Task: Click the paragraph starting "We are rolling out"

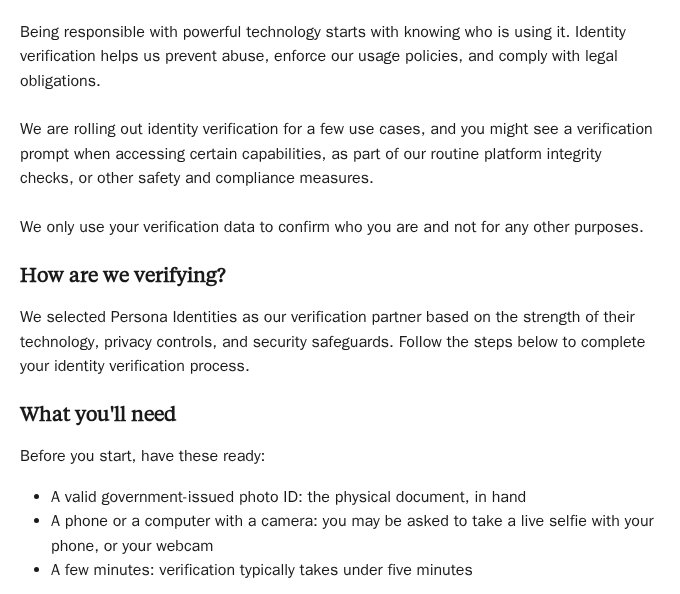Action: [336, 153]
